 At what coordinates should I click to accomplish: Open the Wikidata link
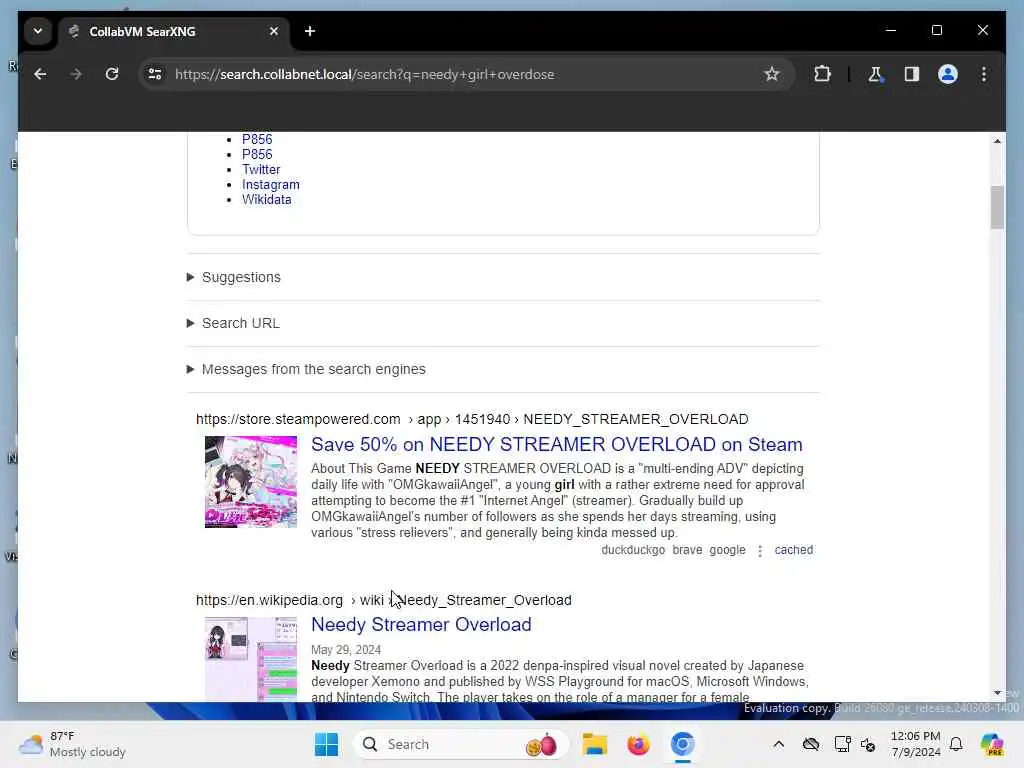click(266, 199)
